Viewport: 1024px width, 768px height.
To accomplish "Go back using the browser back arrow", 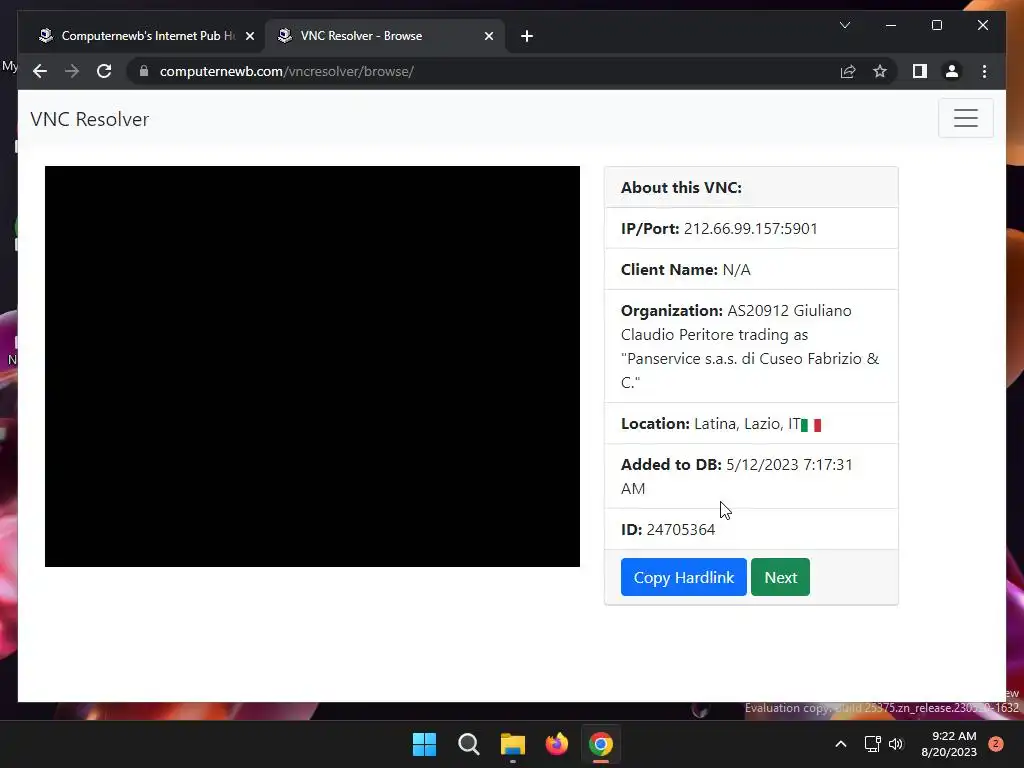I will (40, 71).
